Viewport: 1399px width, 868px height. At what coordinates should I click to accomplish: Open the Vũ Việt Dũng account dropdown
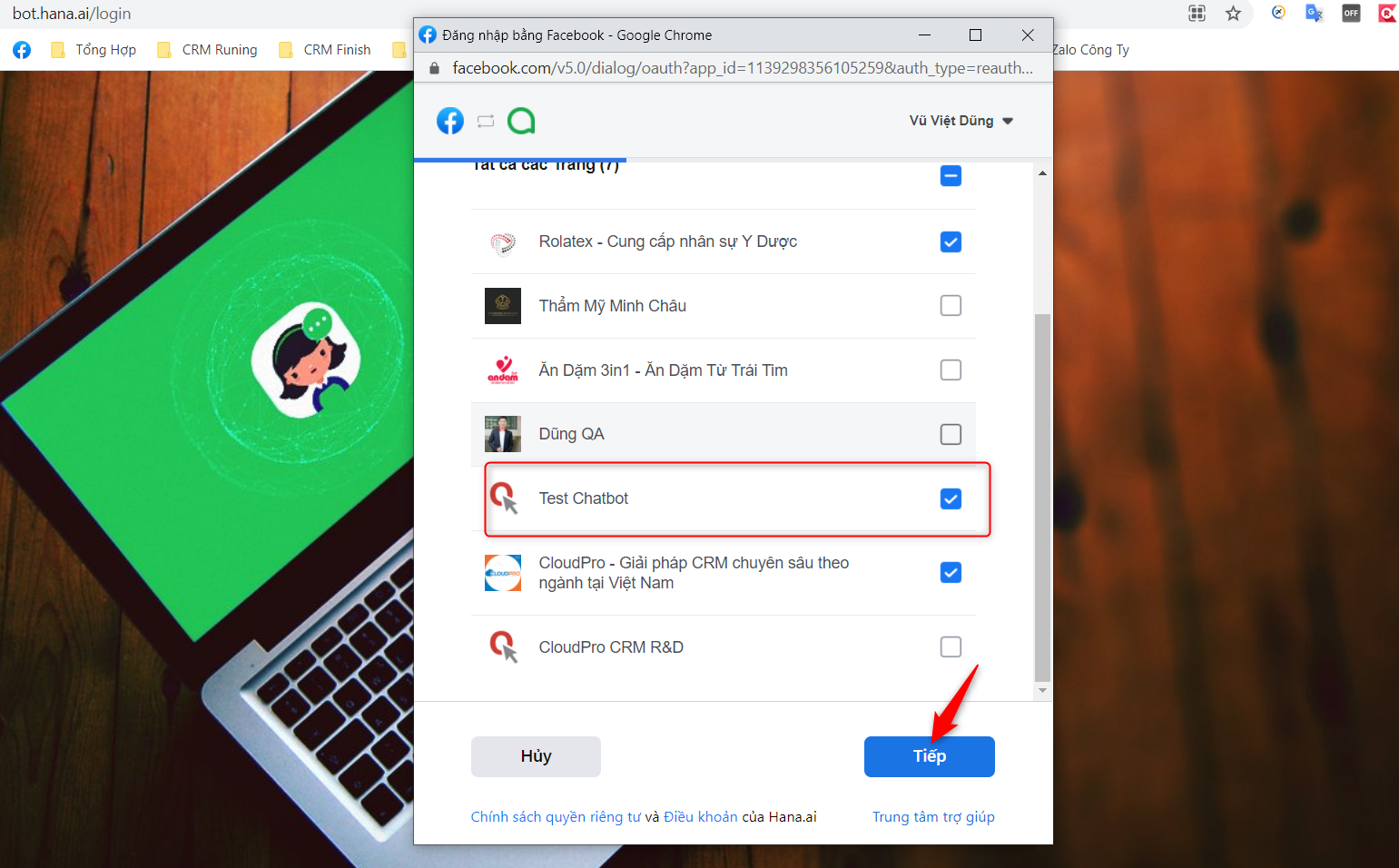[x=961, y=121]
